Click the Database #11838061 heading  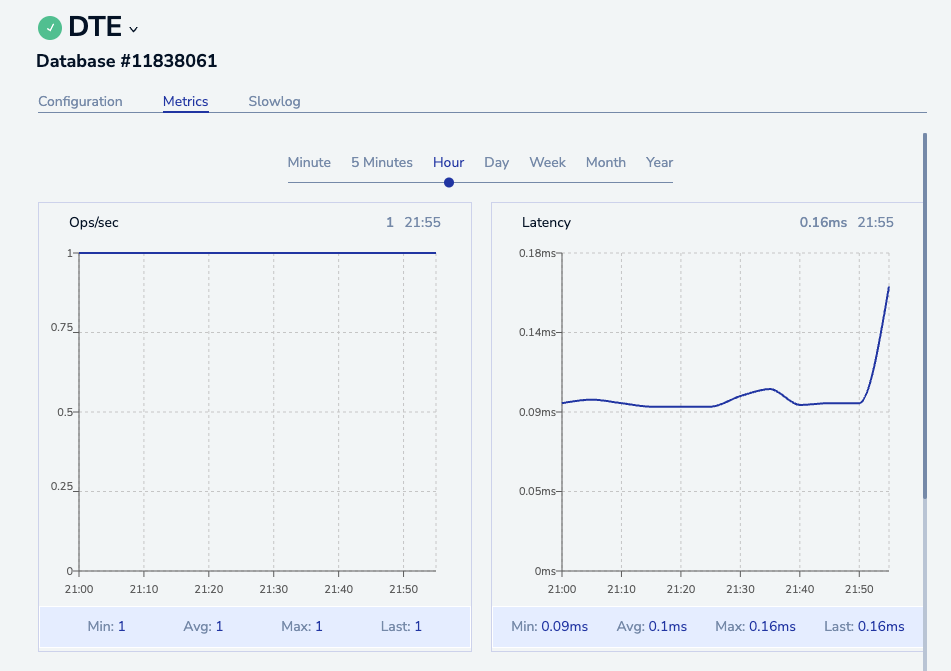pyautogui.click(x=127, y=61)
